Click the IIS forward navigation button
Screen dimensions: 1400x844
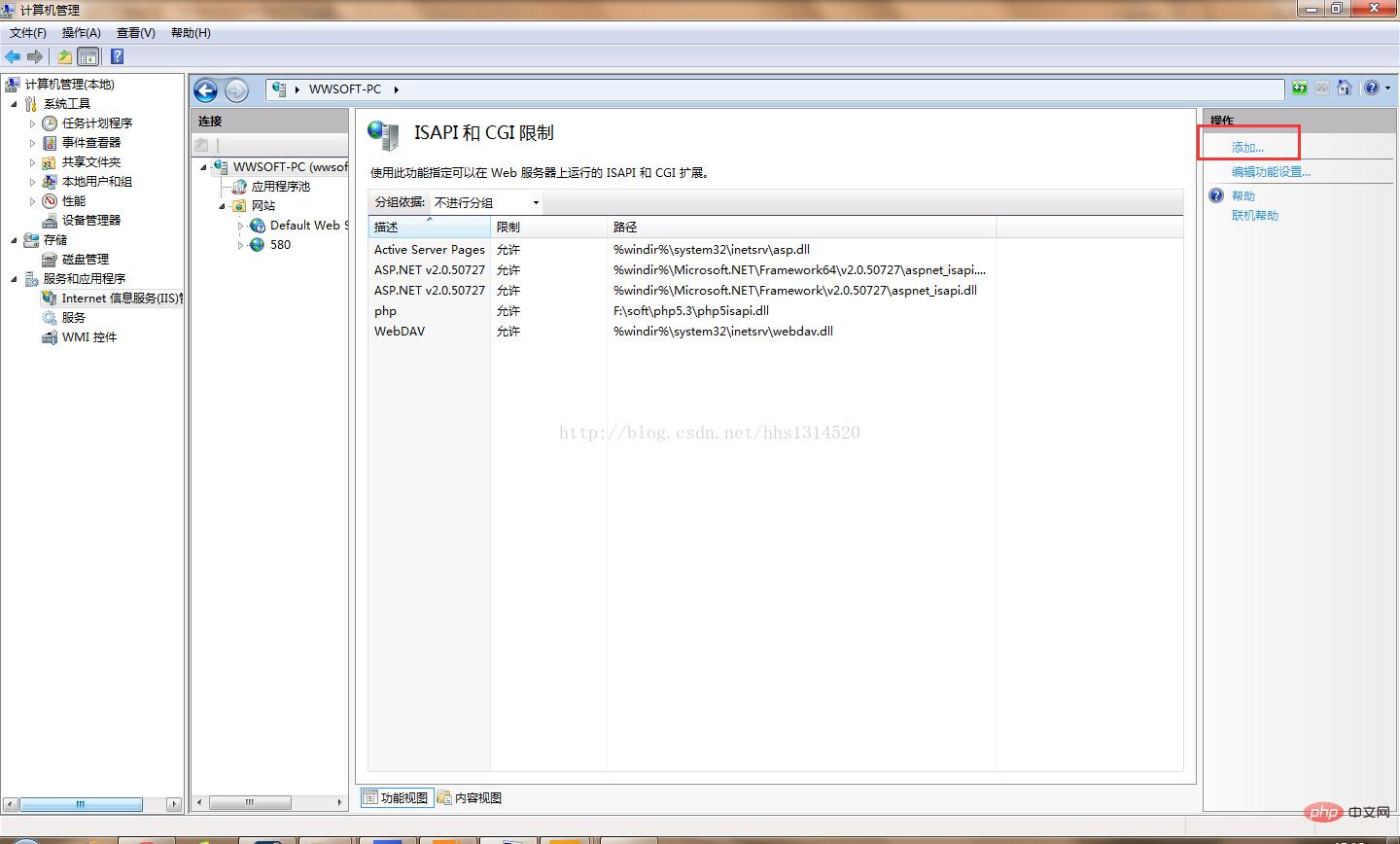pos(236,90)
